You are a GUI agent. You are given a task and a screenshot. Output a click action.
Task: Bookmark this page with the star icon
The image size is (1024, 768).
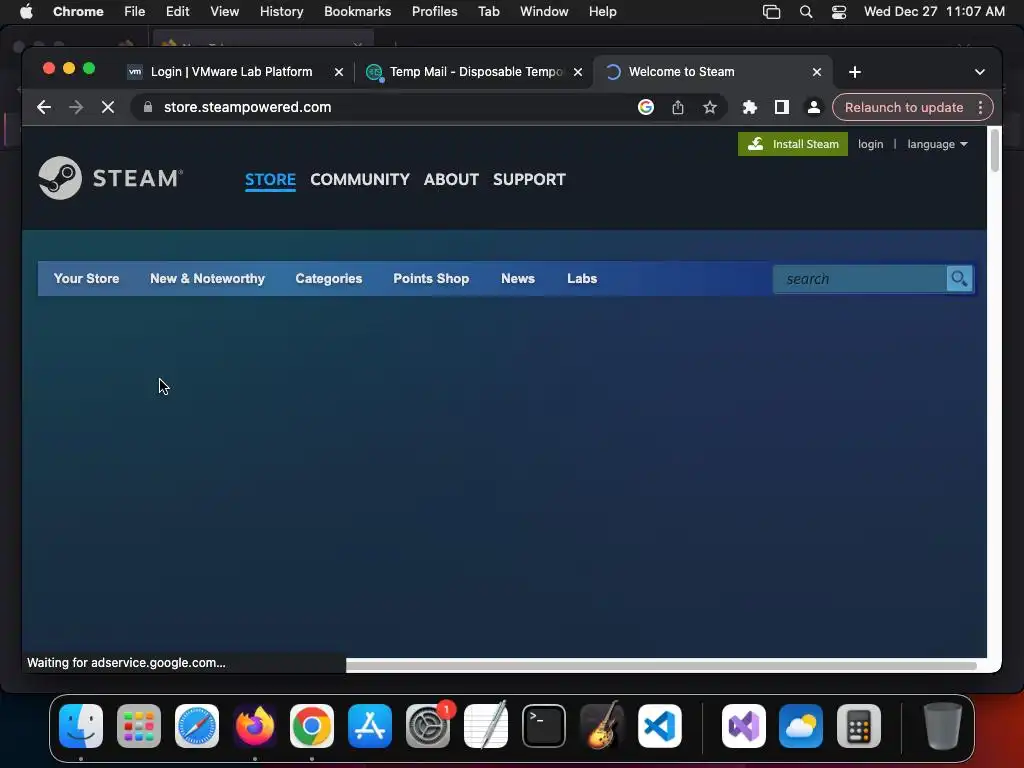pyautogui.click(x=710, y=107)
